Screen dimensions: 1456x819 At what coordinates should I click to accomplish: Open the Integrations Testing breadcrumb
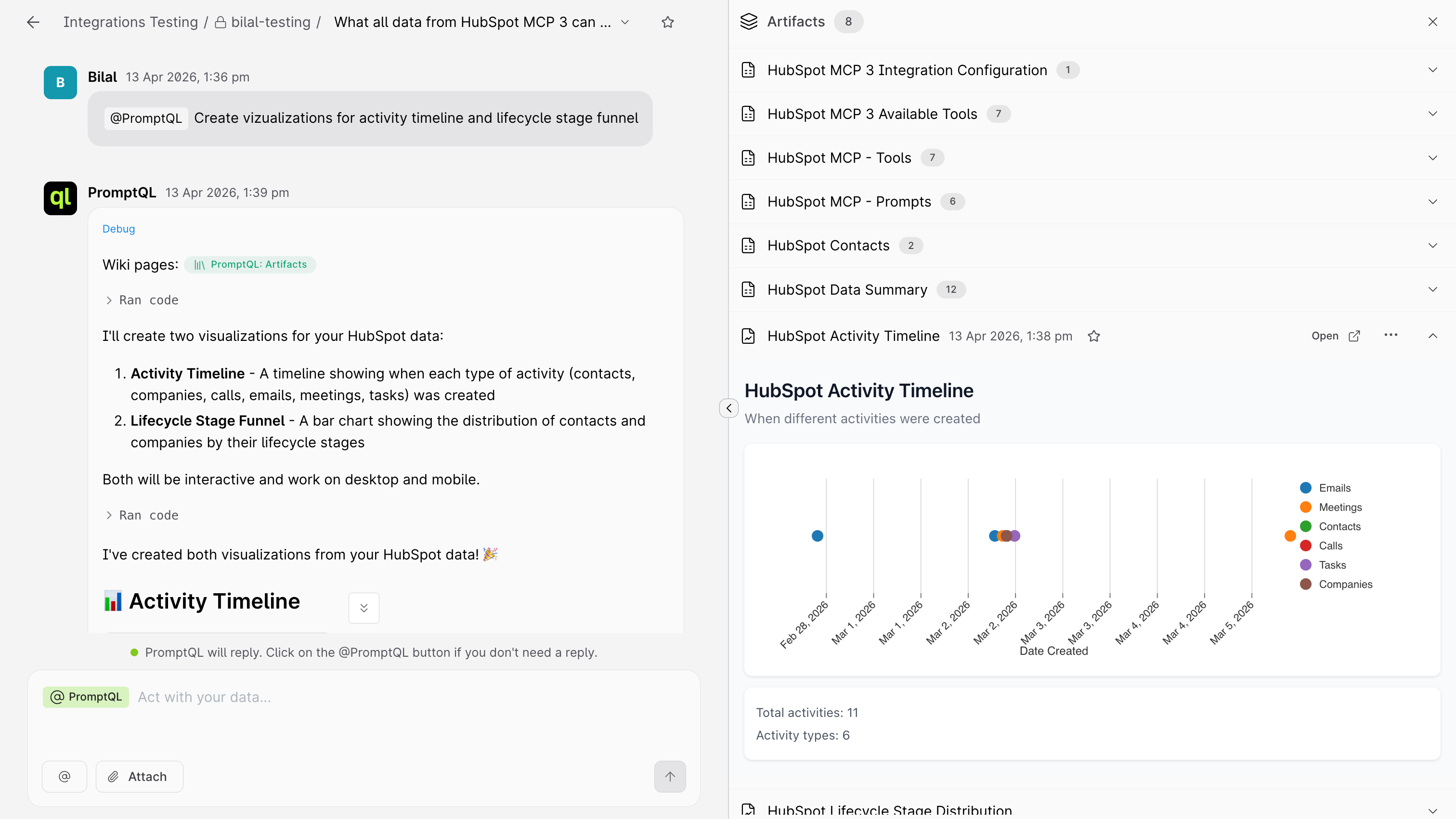(130, 22)
